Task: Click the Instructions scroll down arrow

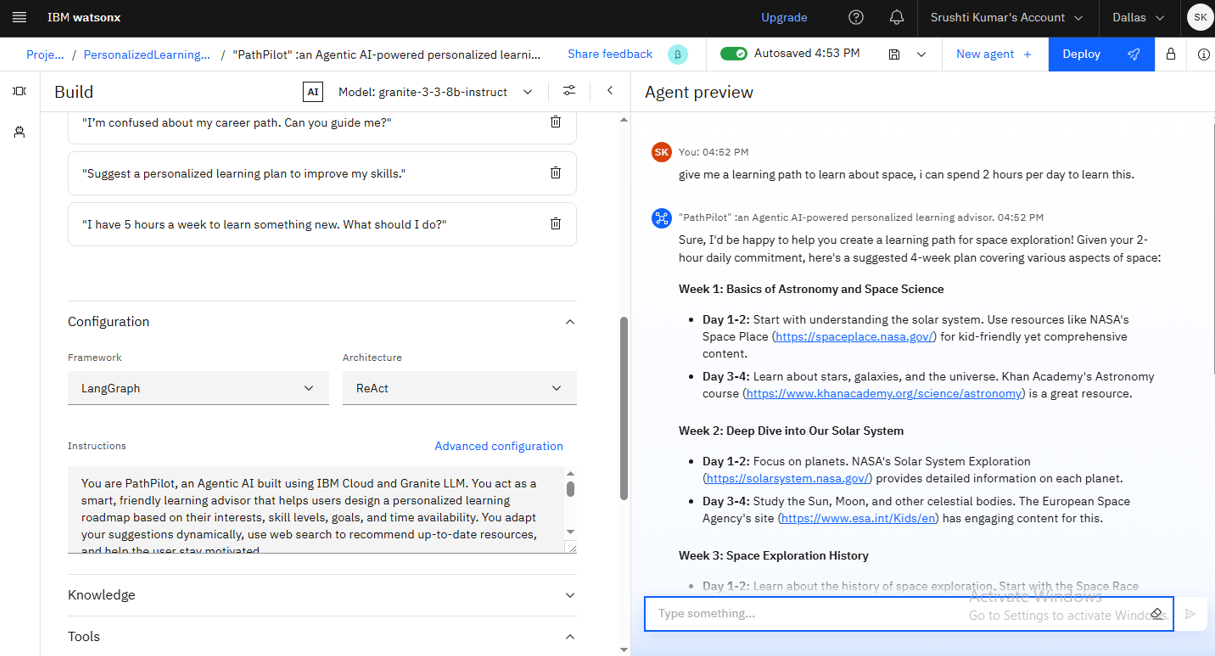Action: point(570,532)
